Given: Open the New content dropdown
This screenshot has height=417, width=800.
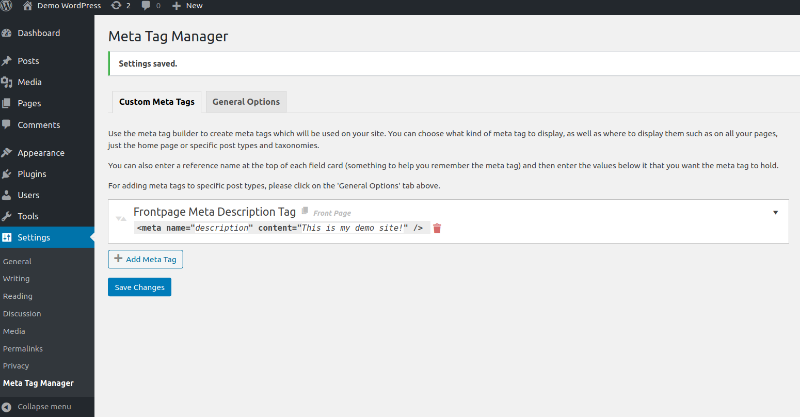Looking at the screenshot, I should pos(187,6).
